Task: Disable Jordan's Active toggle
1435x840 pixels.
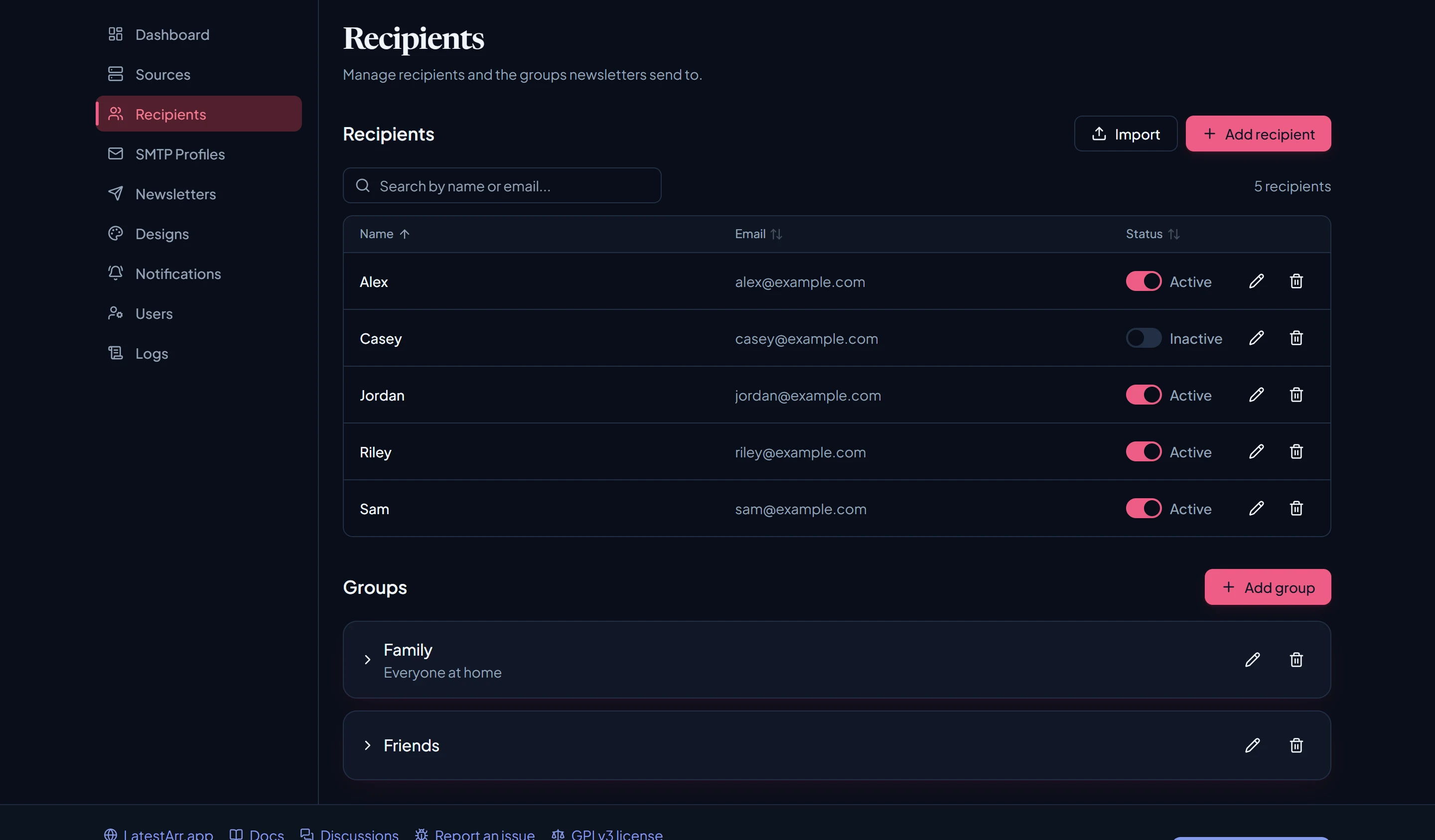Action: [1144, 395]
